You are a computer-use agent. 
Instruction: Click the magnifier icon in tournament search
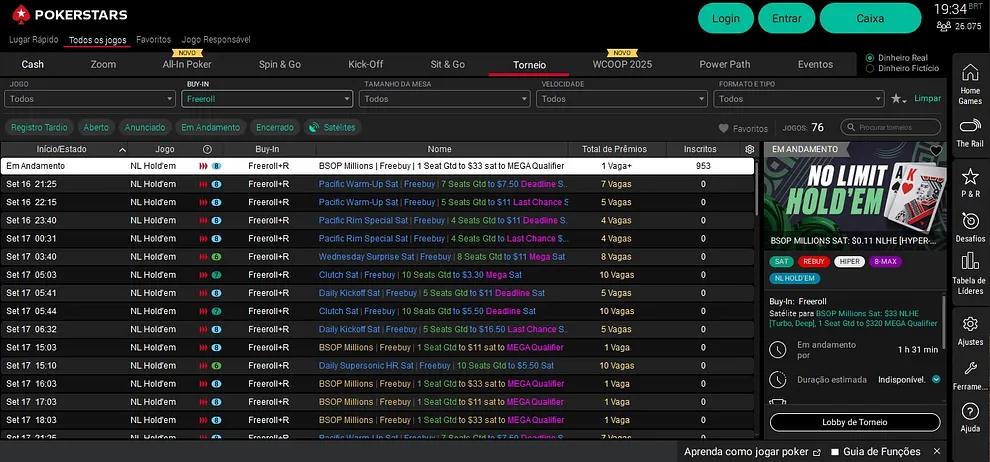850,127
